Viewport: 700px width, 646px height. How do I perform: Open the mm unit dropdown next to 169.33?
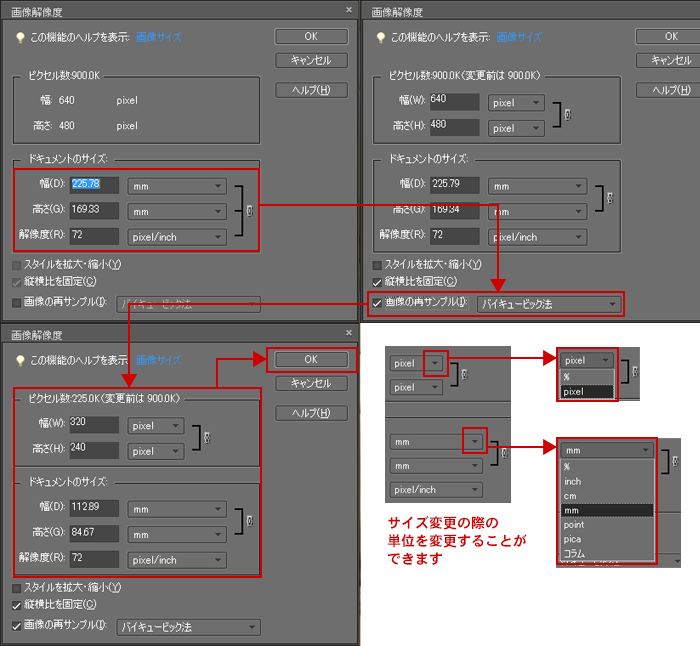177,212
